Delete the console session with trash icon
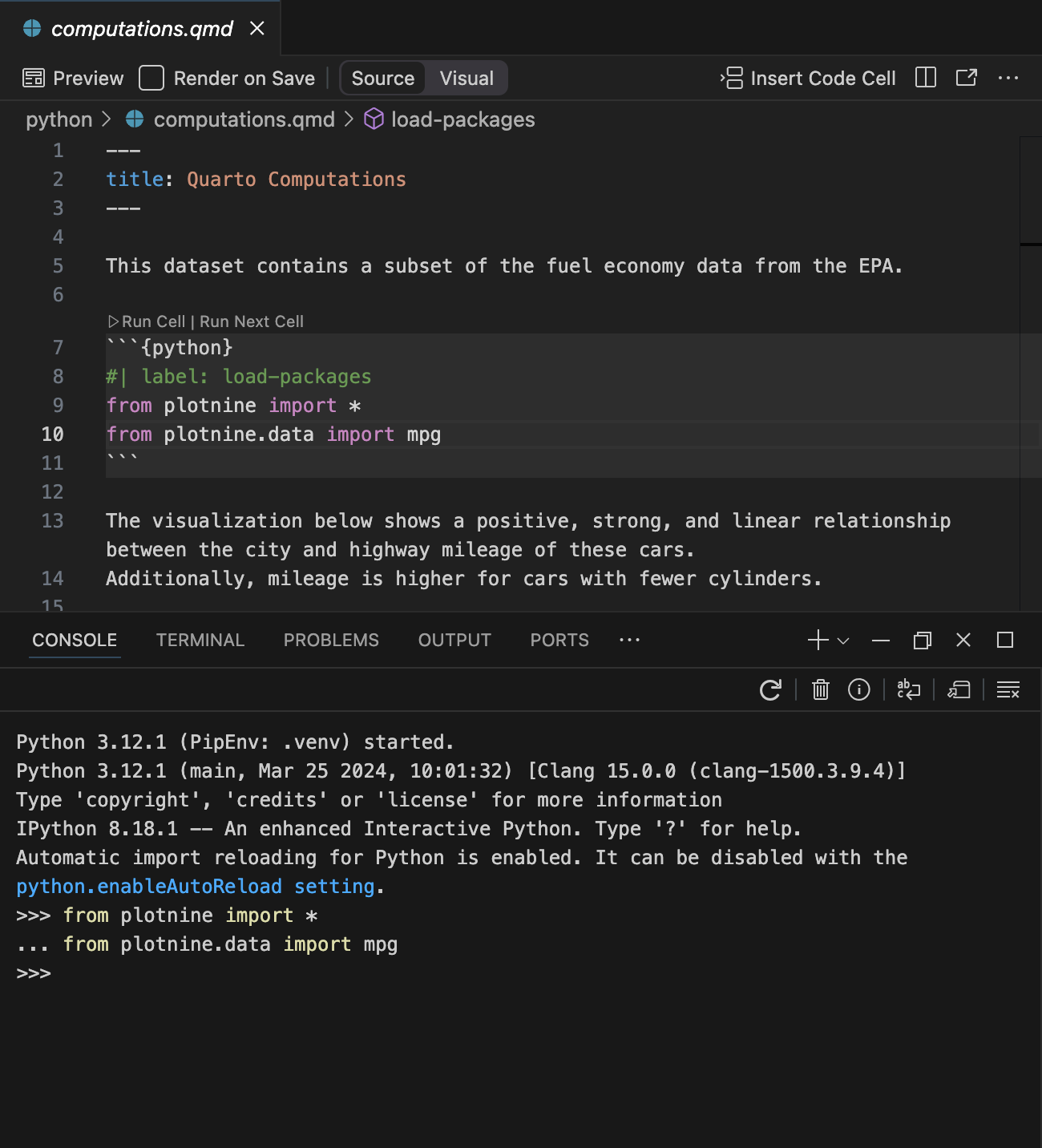Image resolution: width=1042 pixels, height=1148 pixels. 819,689
